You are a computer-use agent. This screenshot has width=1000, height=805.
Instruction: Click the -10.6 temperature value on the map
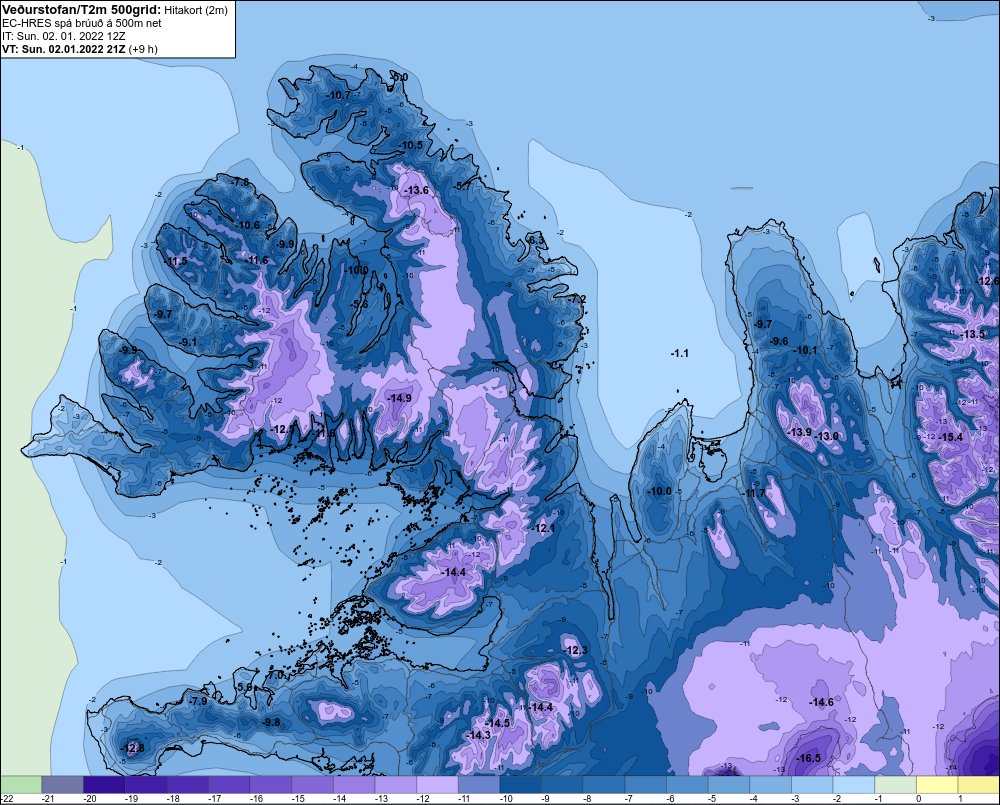coord(248,225)
